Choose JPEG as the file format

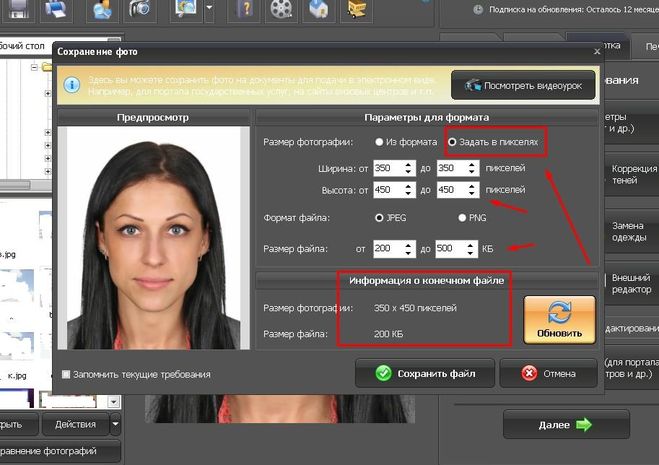point(380,217)
